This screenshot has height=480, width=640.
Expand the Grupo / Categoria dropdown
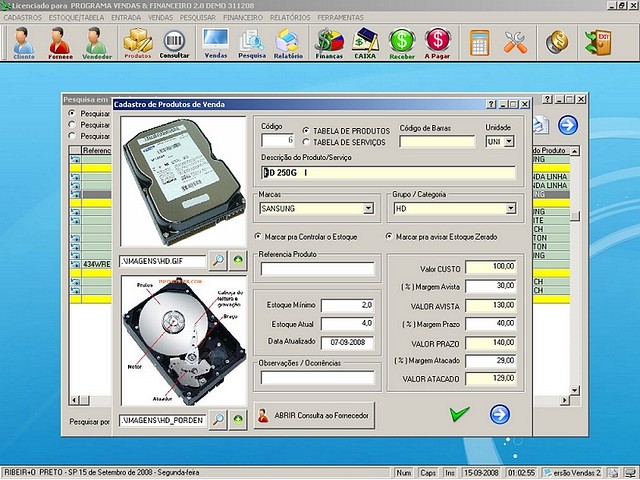pos(510,209)
